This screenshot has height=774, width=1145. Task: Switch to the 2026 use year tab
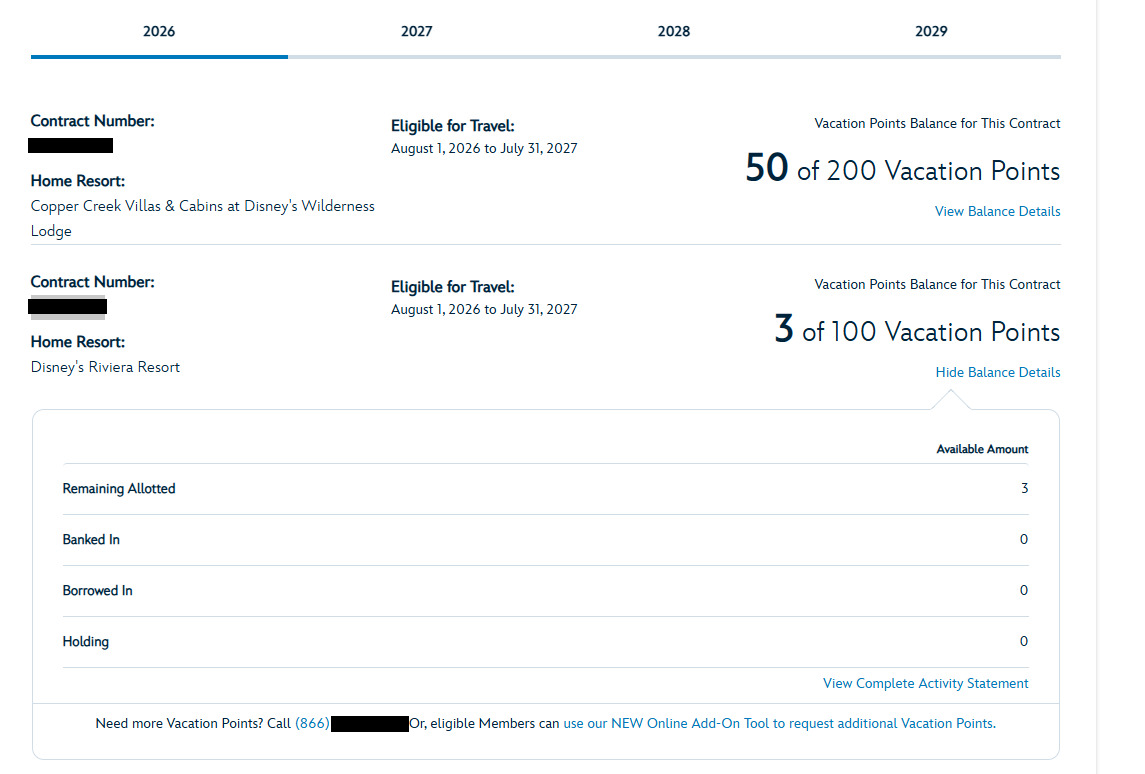click(x=159, y=31)
